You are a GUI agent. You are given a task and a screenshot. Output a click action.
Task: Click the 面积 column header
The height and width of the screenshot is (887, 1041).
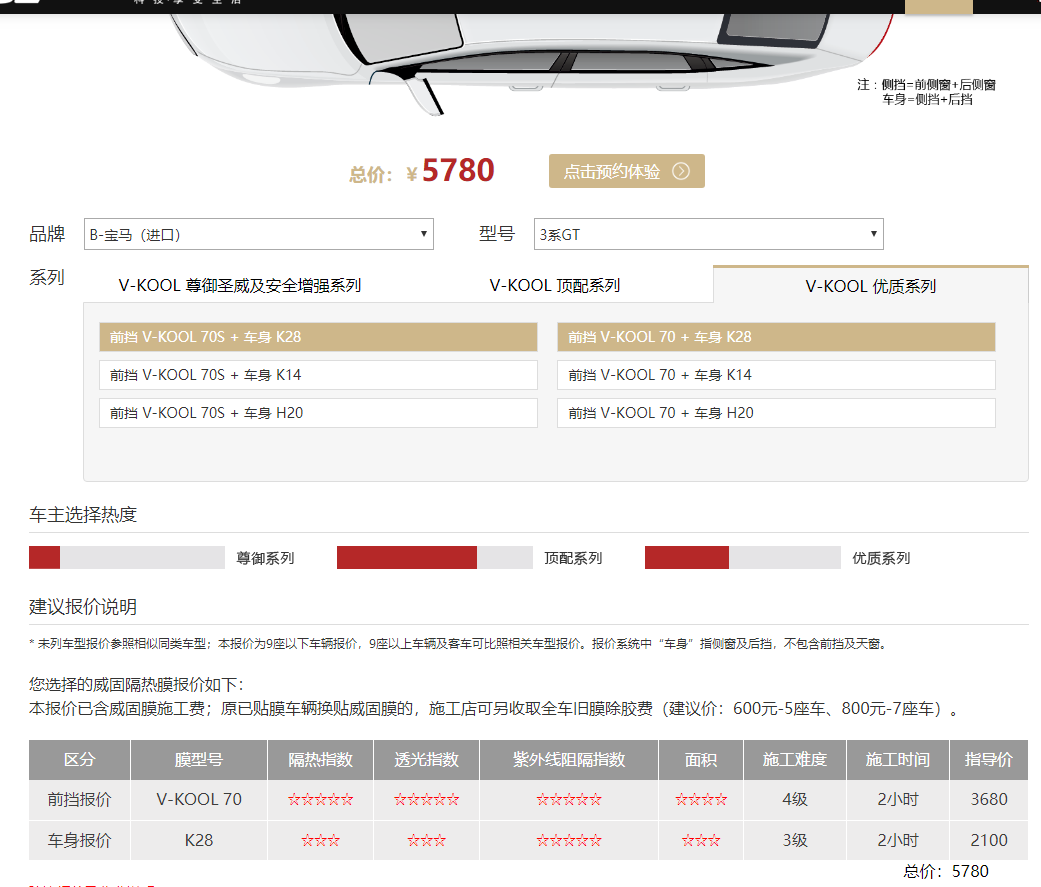click(x=701, y=760)
